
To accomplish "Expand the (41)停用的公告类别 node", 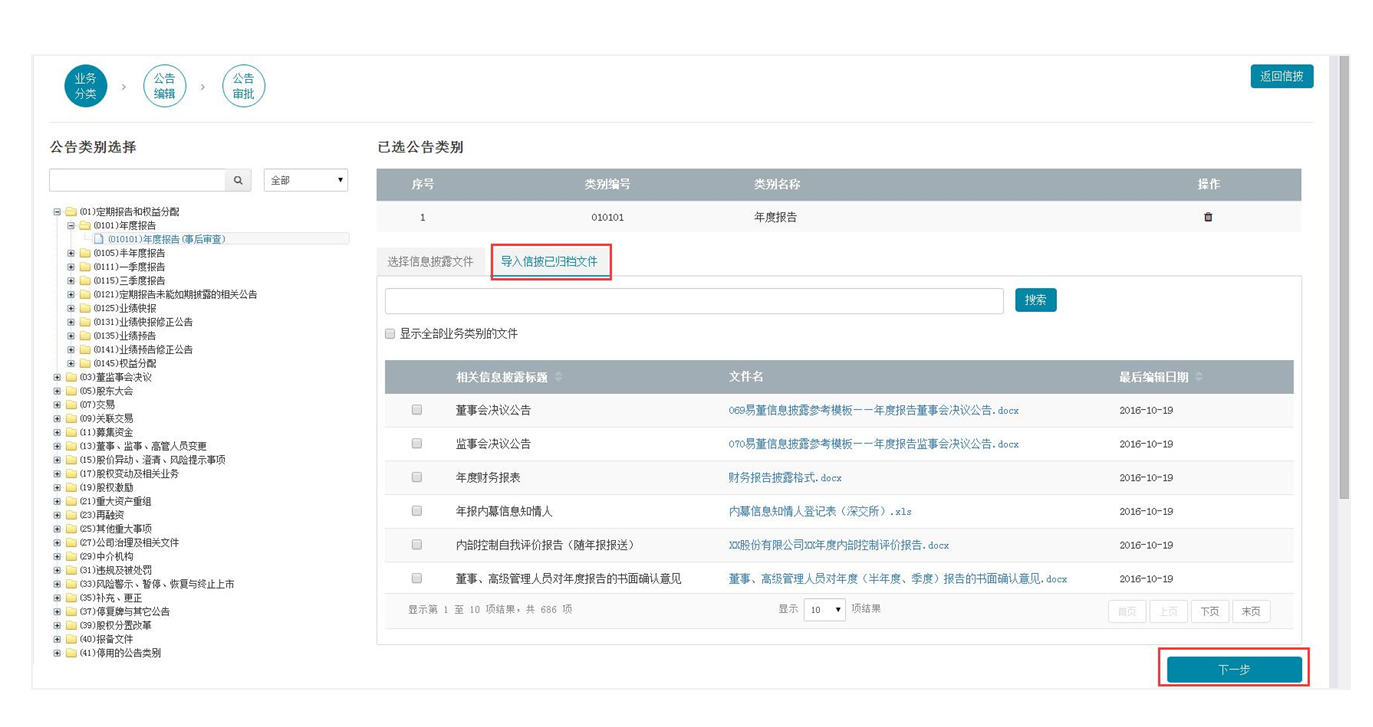I will click(x=57, y=653).
